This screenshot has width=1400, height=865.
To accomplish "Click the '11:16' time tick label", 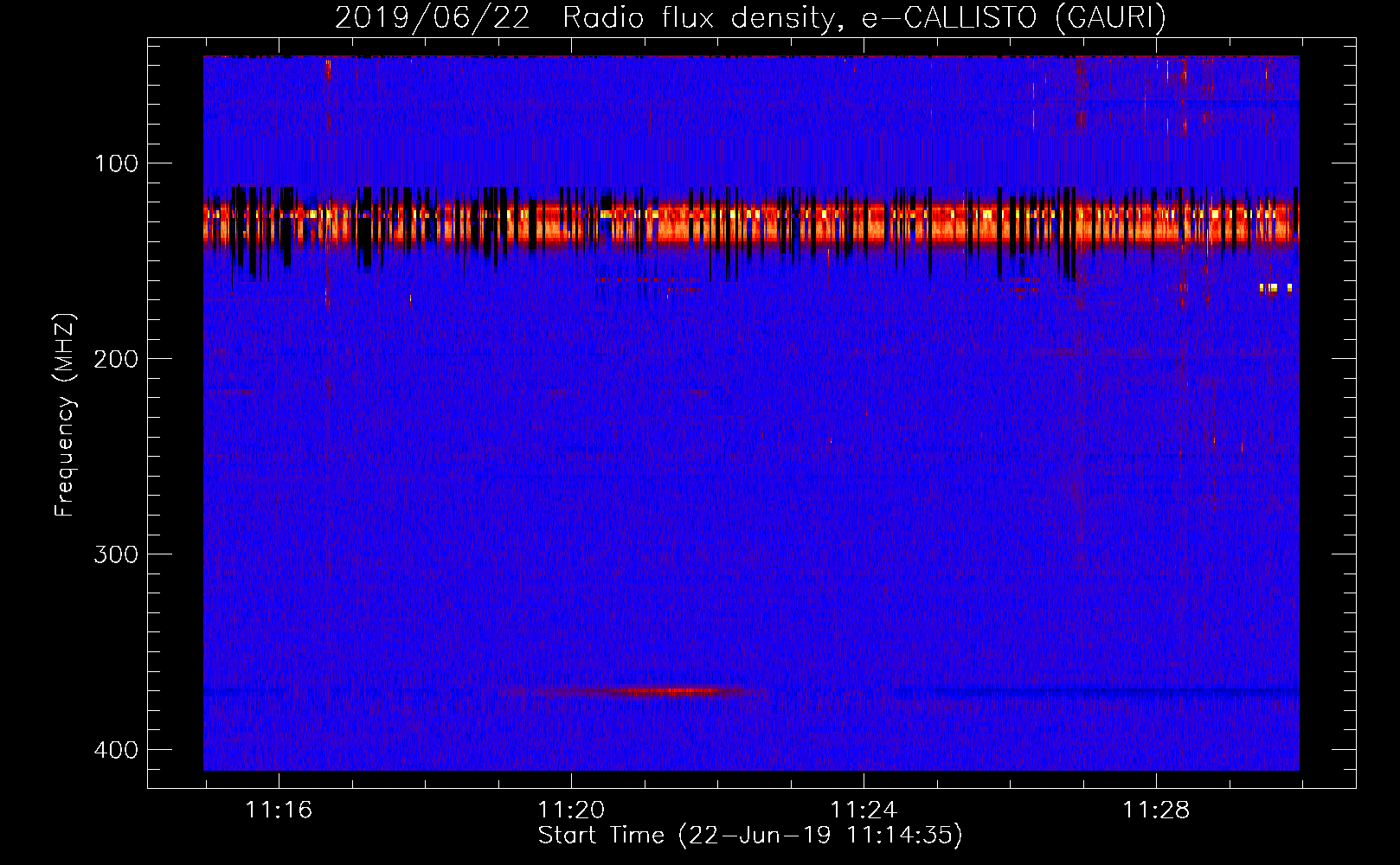I will (279, 810).
